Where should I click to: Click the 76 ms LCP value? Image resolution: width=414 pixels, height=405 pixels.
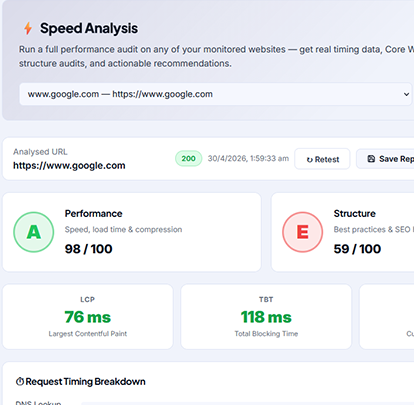click(x=88, y=317)
